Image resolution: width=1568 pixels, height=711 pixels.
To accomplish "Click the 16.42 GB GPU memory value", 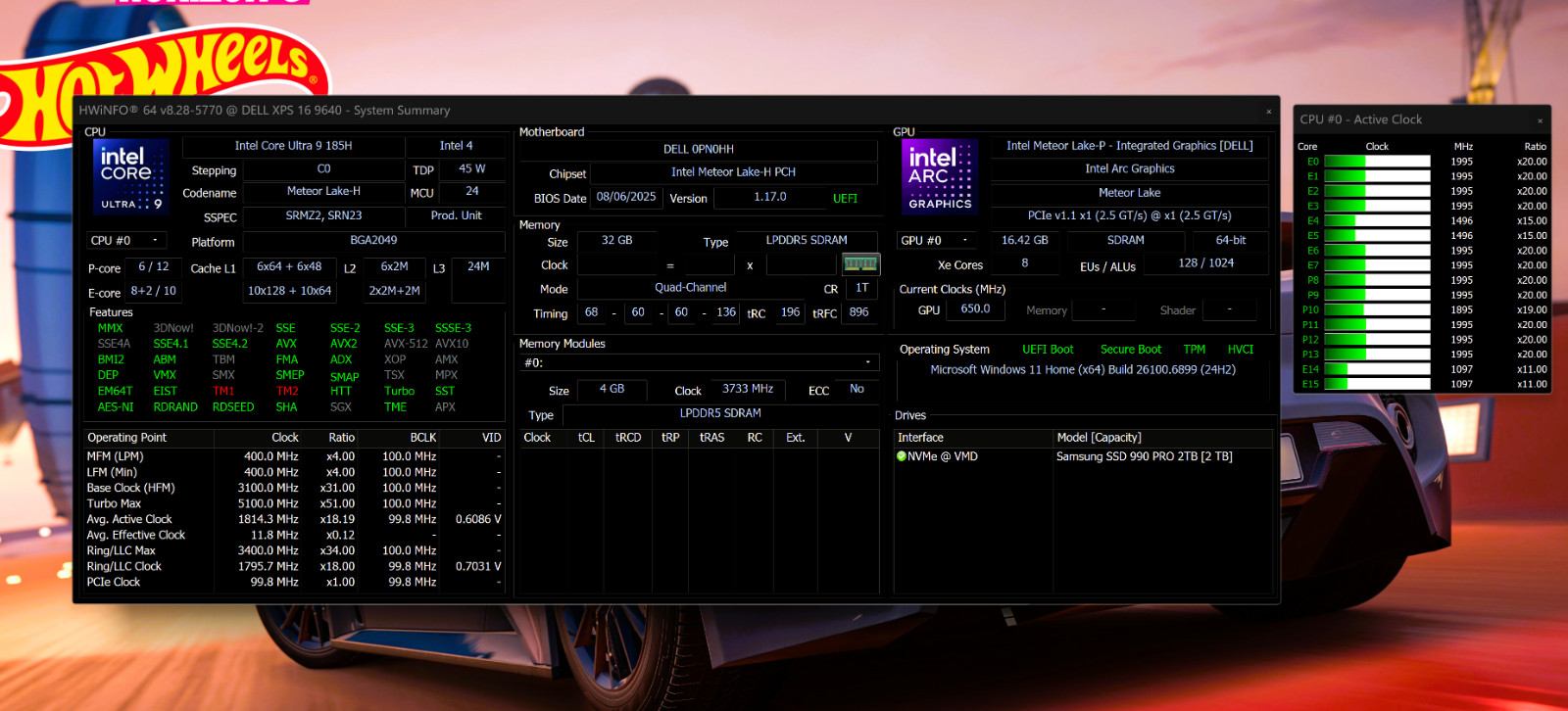I will pyautogui.click(x=1024, y=240).
